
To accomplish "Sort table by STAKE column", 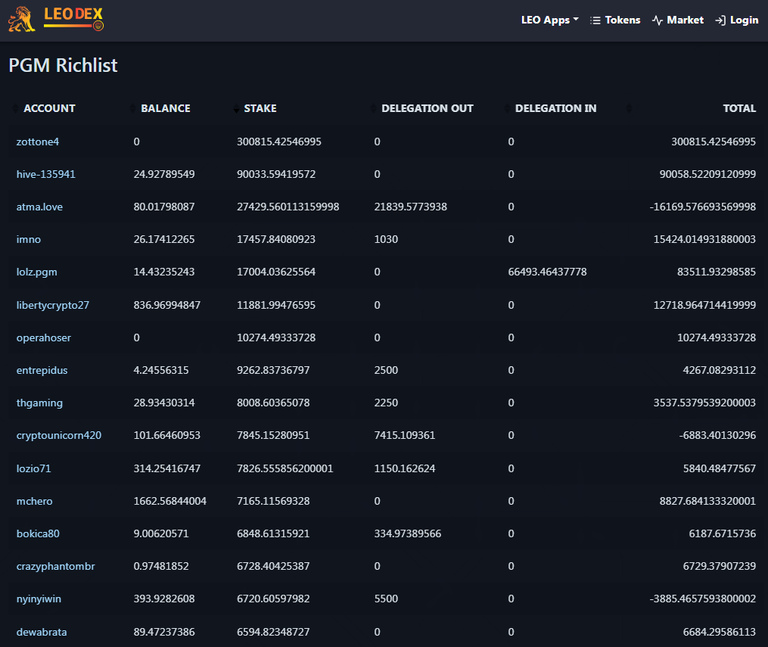I will coord(260,108).
